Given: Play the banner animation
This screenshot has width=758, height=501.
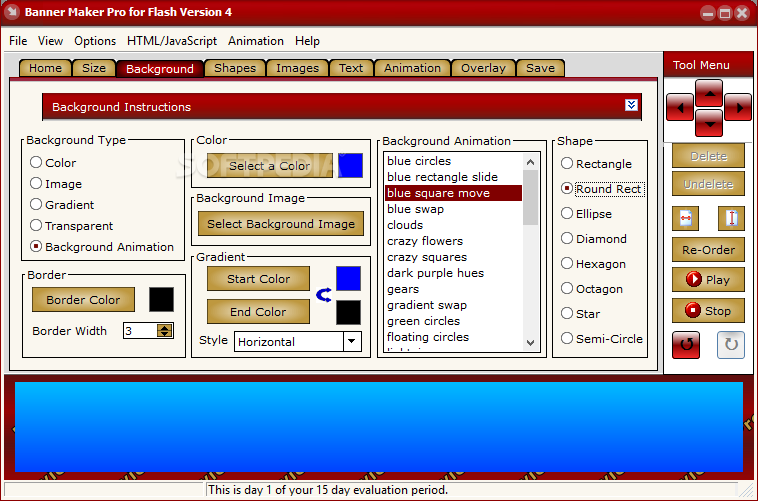Looking at the screenshot, I should click(x=708, y=280).
